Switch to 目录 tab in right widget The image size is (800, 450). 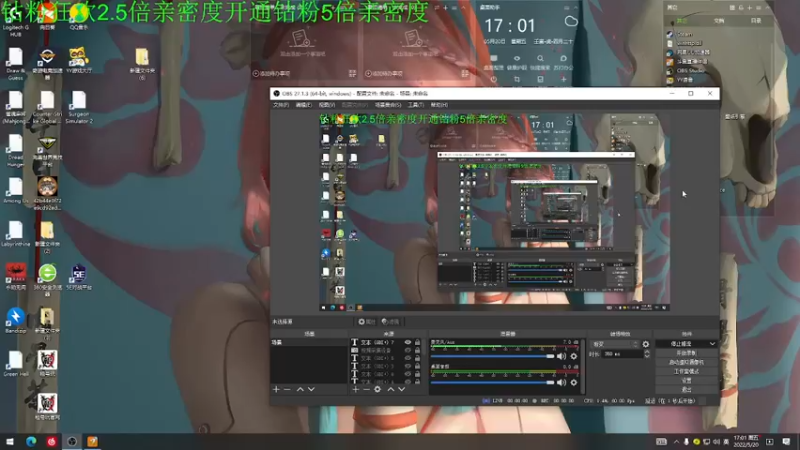pos(756,21)
